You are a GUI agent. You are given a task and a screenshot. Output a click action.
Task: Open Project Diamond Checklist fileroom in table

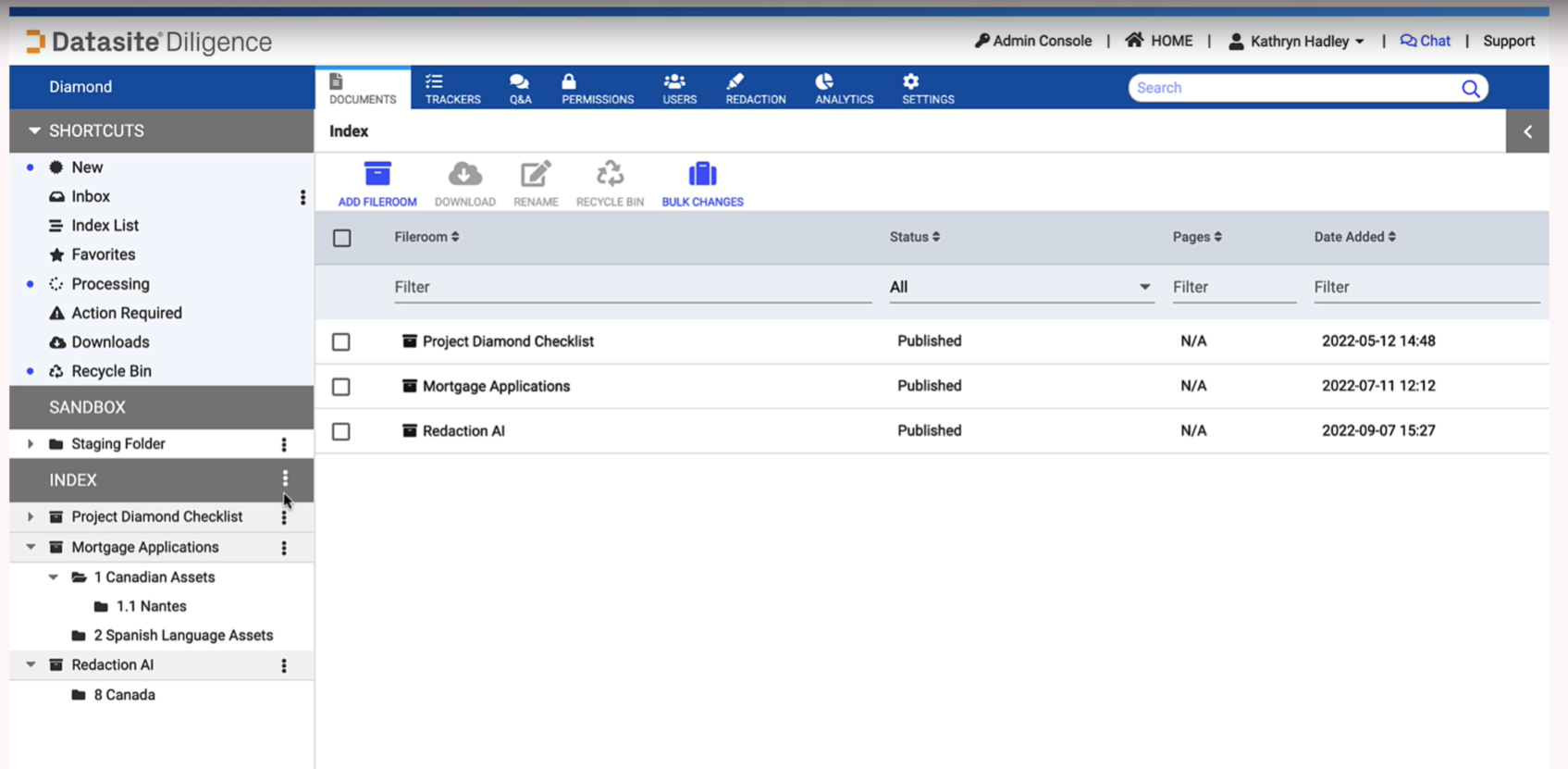508,341
